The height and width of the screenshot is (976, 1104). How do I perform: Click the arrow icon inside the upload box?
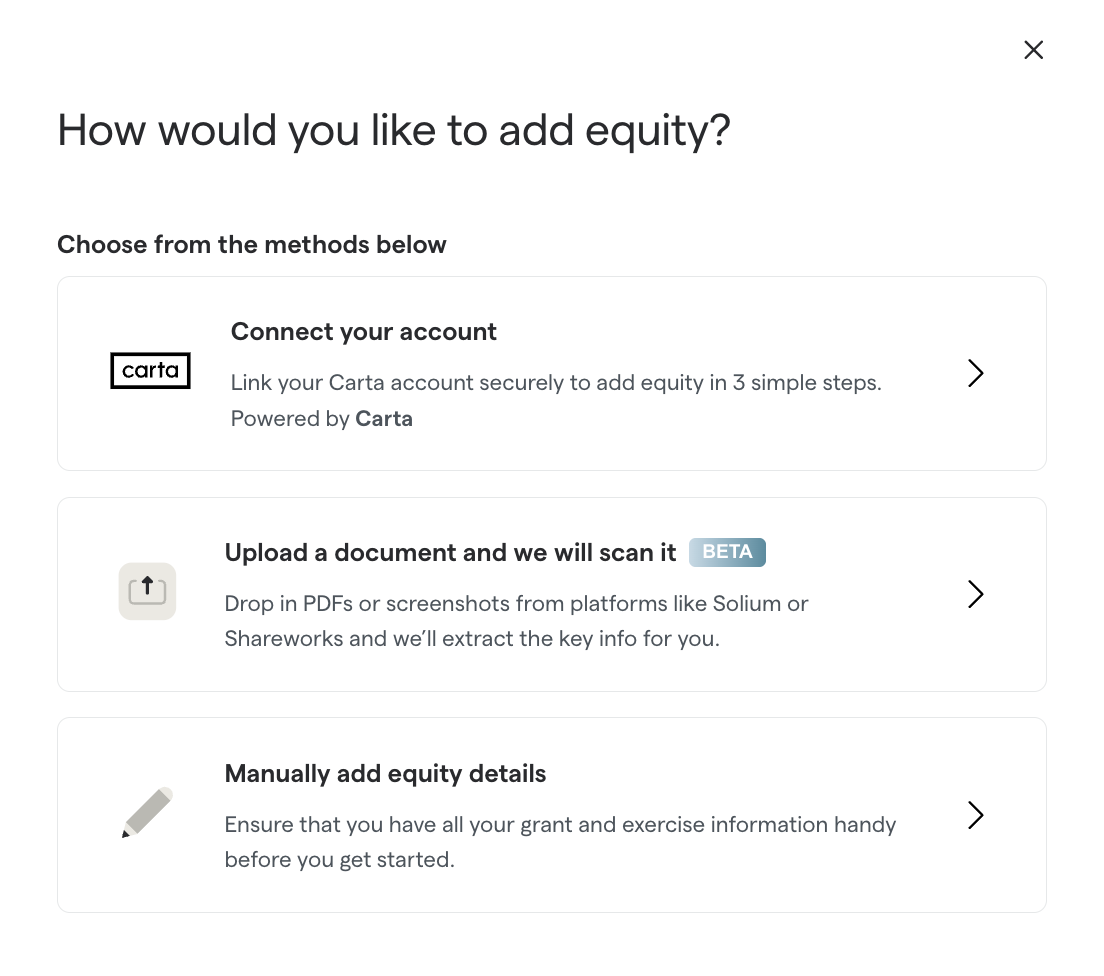coord(147,589)
